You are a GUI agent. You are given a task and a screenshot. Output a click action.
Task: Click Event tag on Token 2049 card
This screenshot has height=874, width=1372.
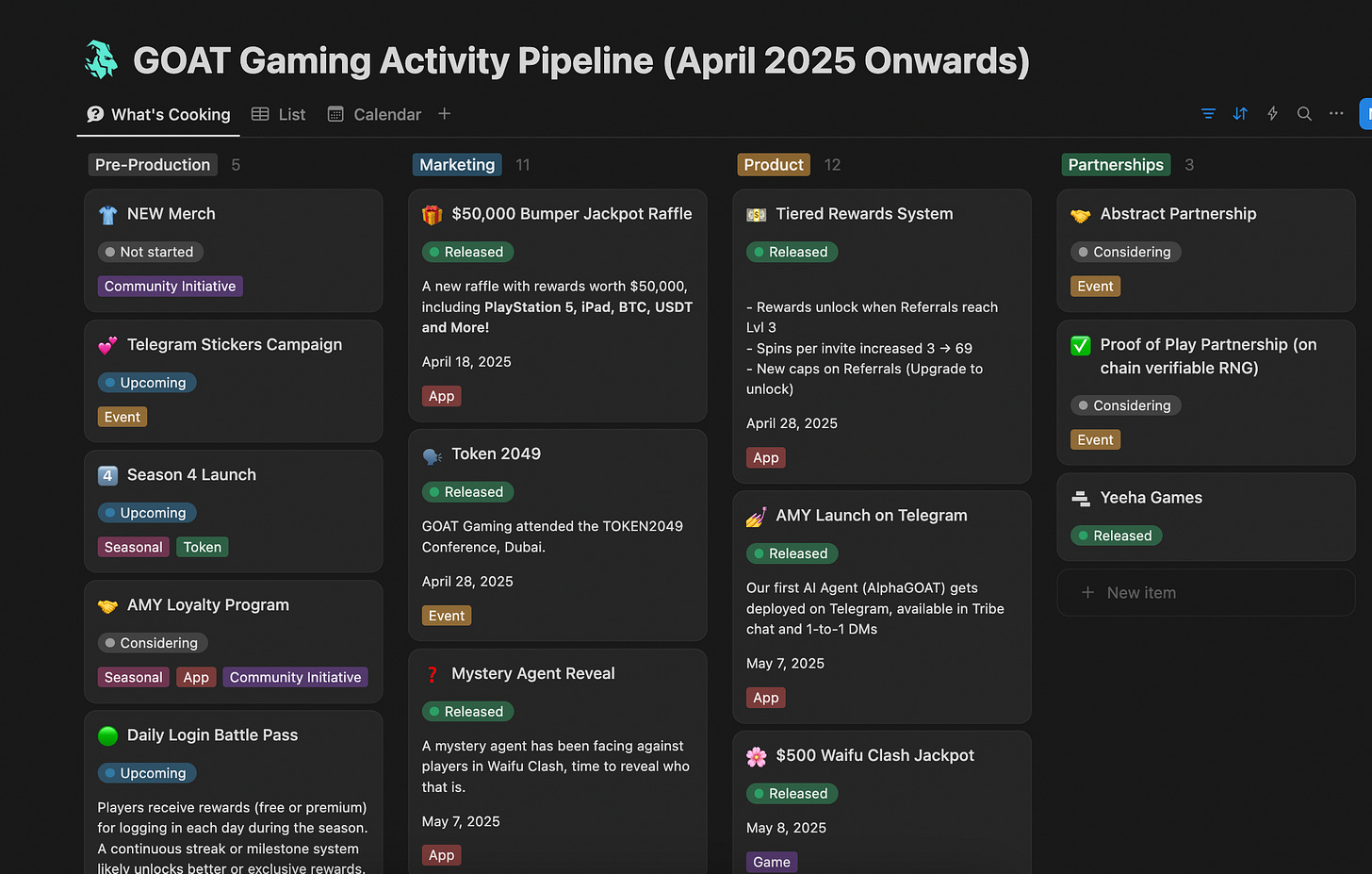coord(447,616)
